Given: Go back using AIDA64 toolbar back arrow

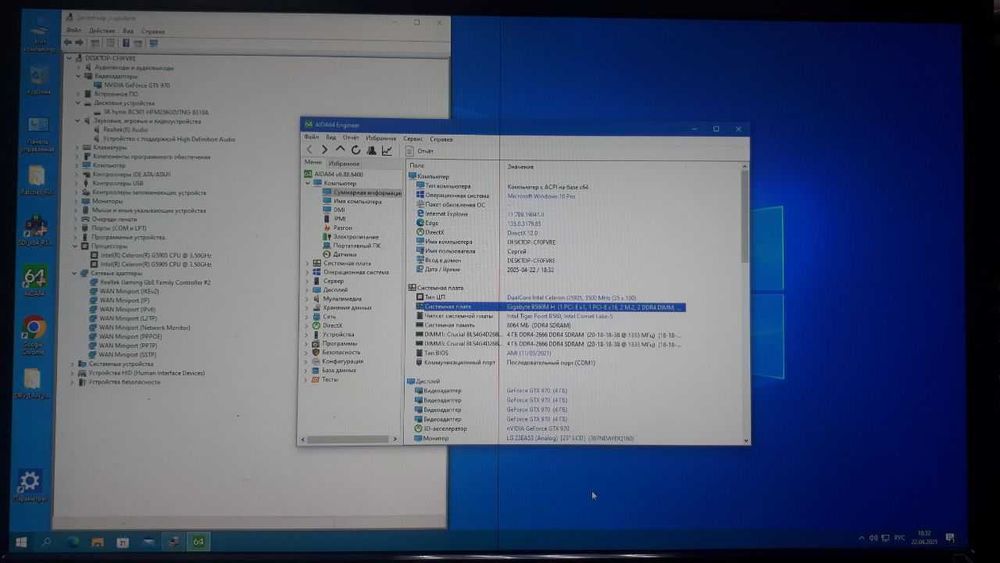Looking at the screenshot, I should pyautogui.click(x=309, y=150).
